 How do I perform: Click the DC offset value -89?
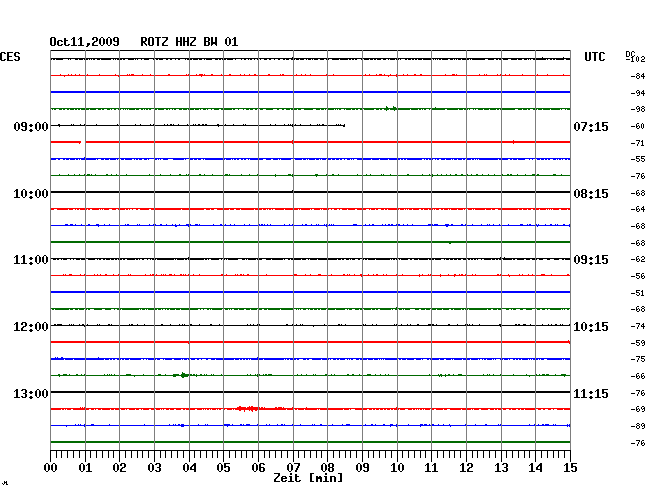tap(638, 426)
